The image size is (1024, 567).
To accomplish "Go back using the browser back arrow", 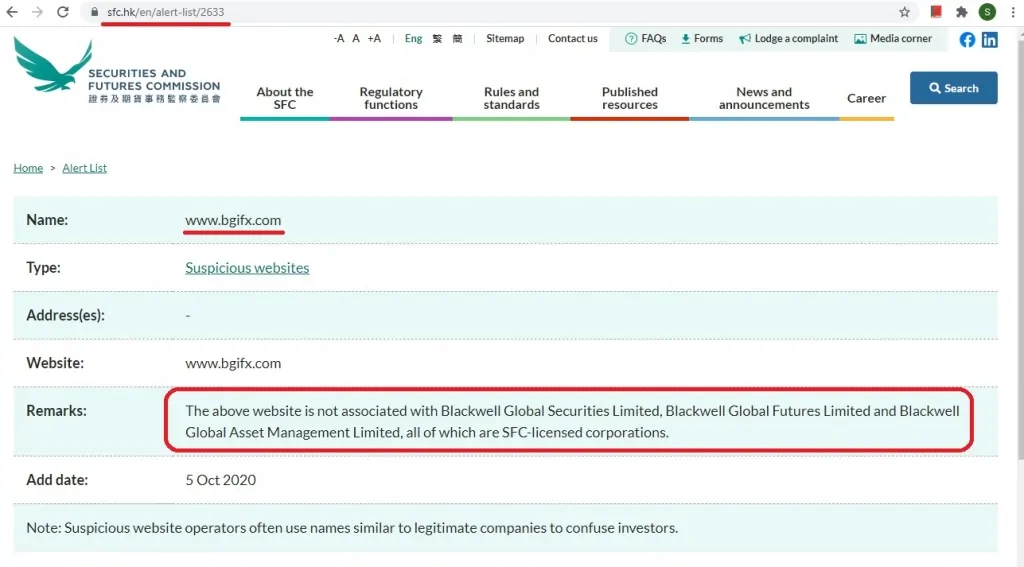I will 12,12.
